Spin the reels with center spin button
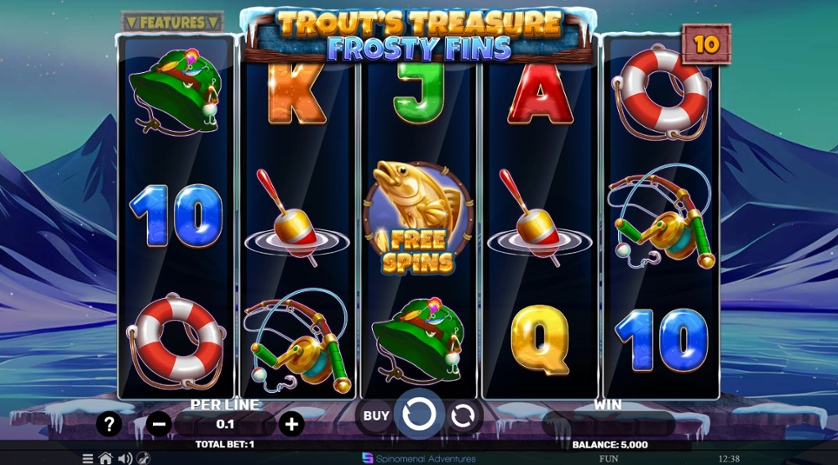Screen dimensions: 838x465 pyautogui.click(x=419, y=414)
